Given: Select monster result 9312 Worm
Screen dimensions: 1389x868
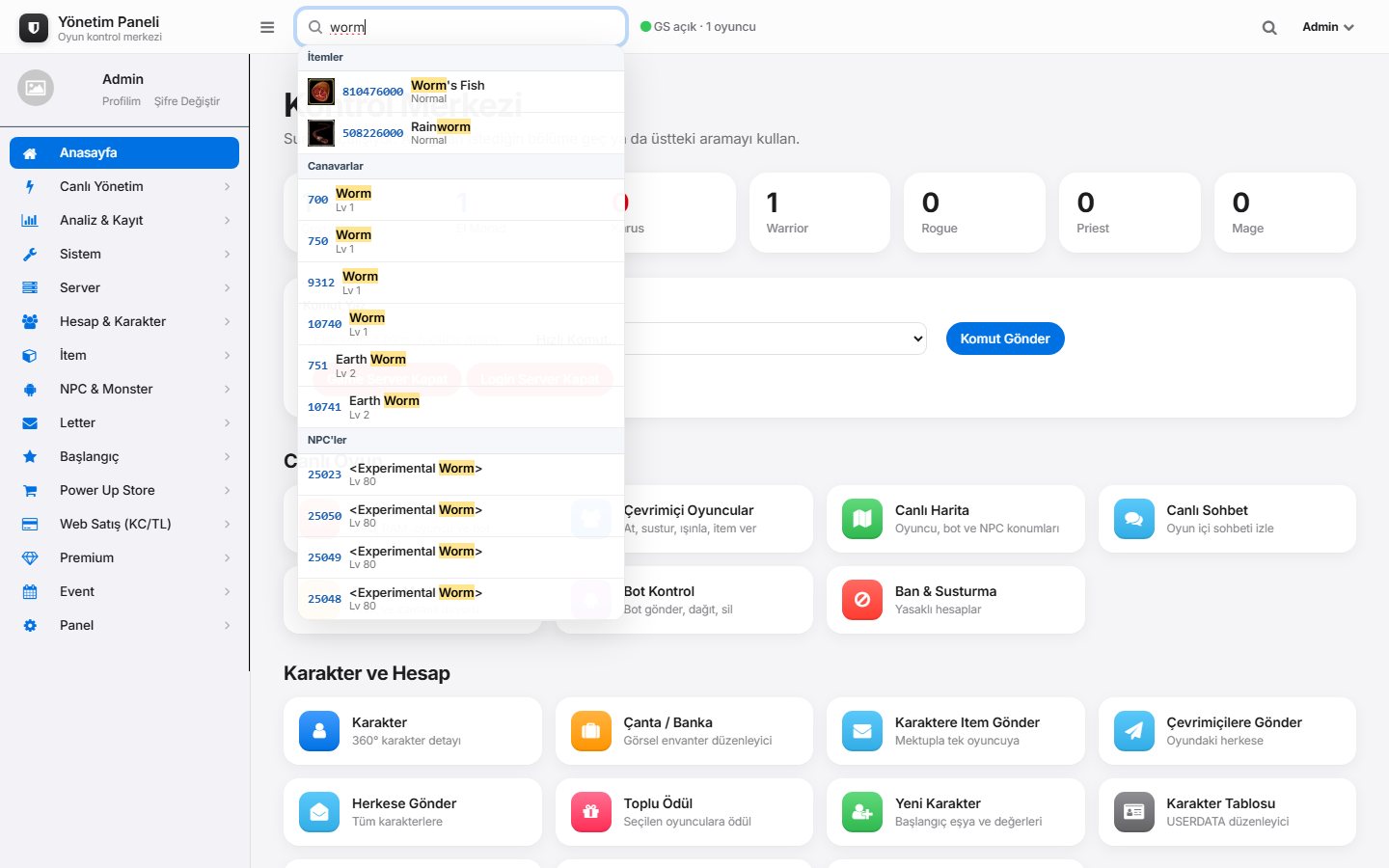Looking at the screenshot, I should 461,283.
